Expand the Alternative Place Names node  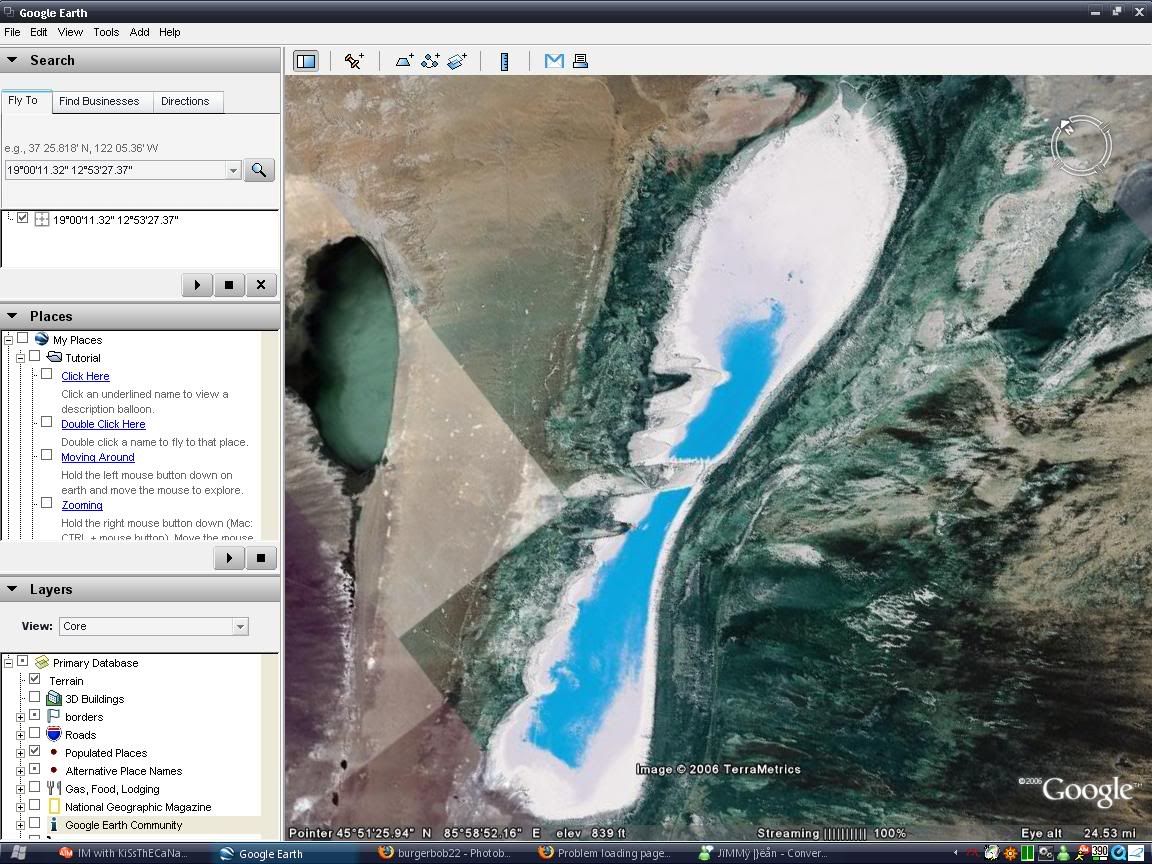click(x=20, y=771)
